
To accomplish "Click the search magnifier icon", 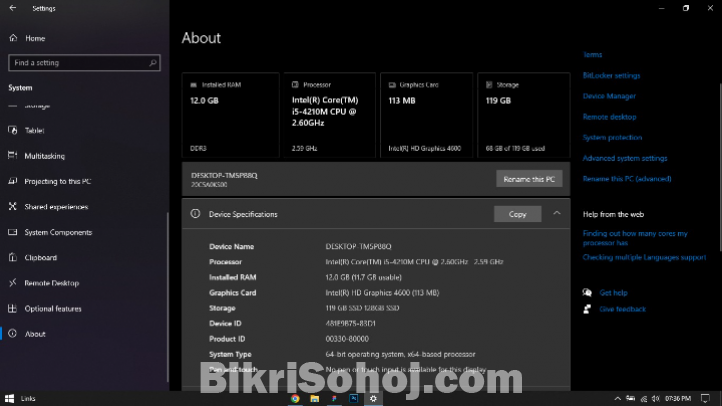I will tap(152, 63).
